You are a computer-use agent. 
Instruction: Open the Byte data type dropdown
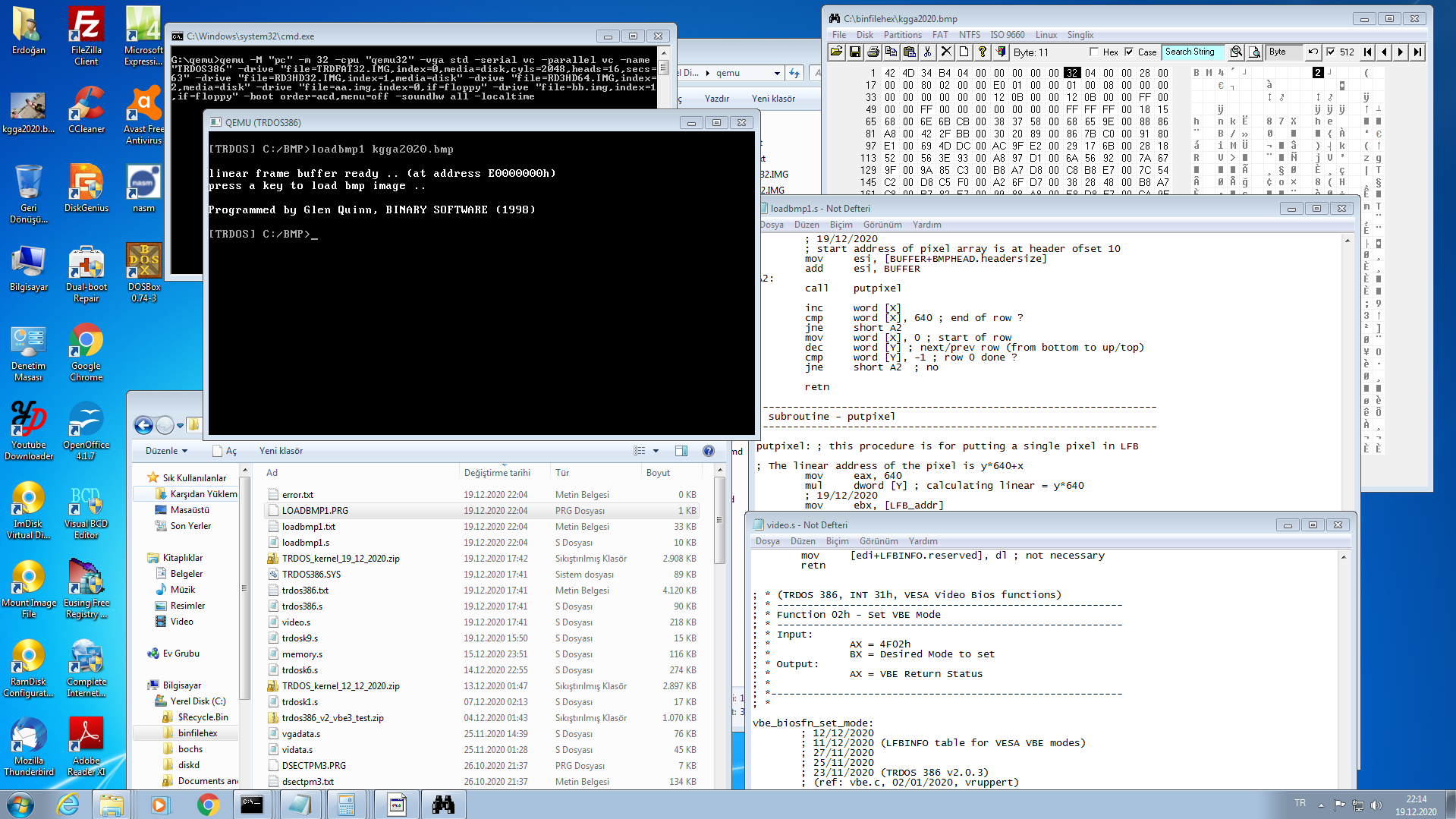pos(1284,52)
